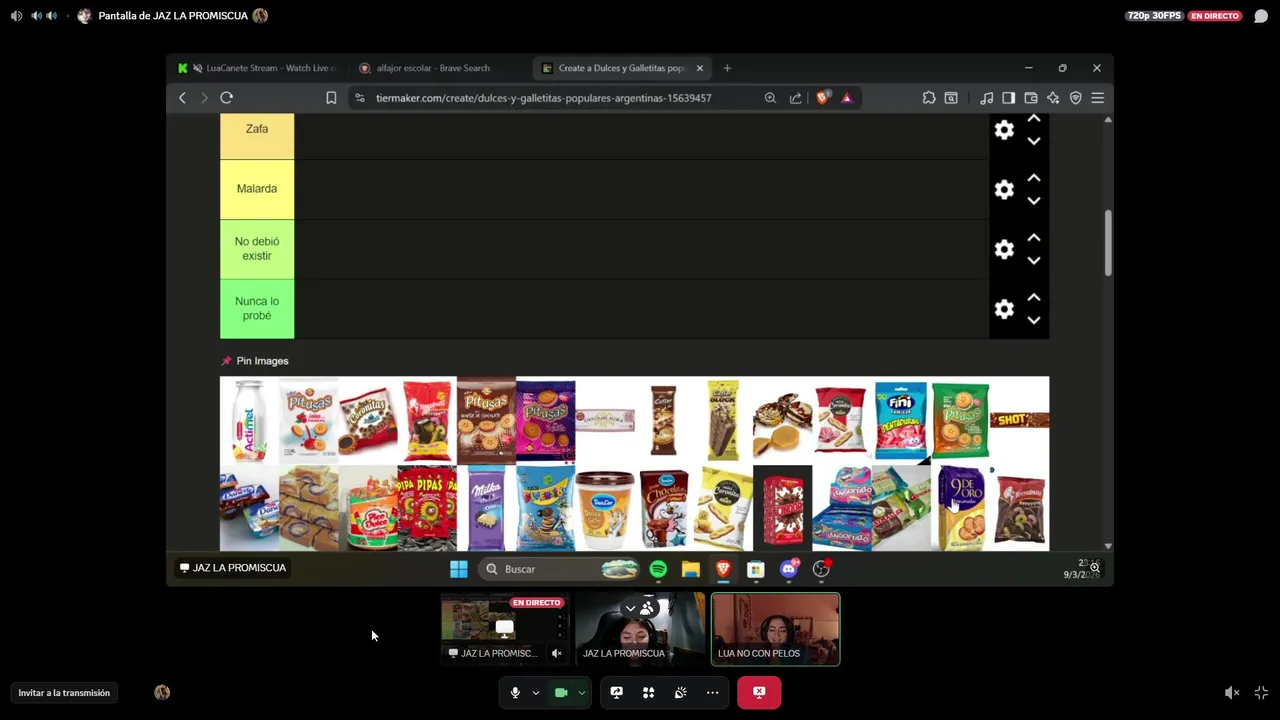Open browser hamburger menu
The width and height of the screenshot is (1280, 720).
tap(1098, 98)
